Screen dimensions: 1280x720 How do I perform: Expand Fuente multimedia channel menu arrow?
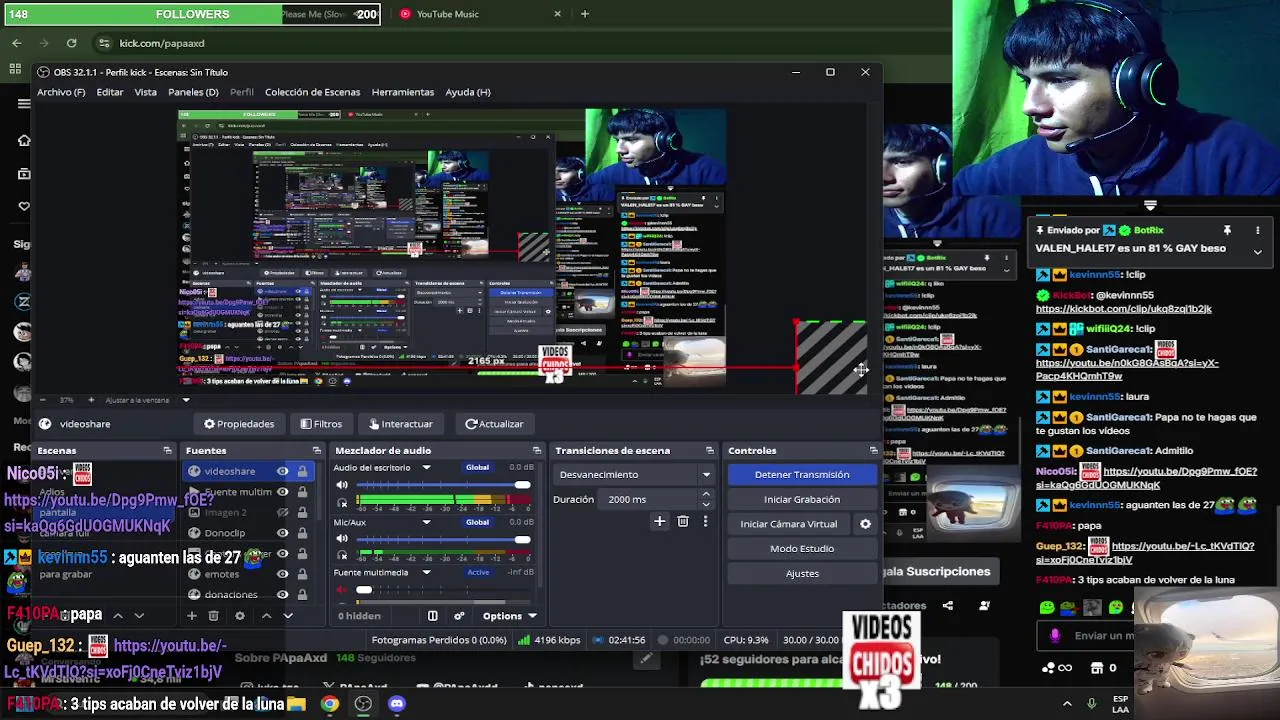point(426,573)
